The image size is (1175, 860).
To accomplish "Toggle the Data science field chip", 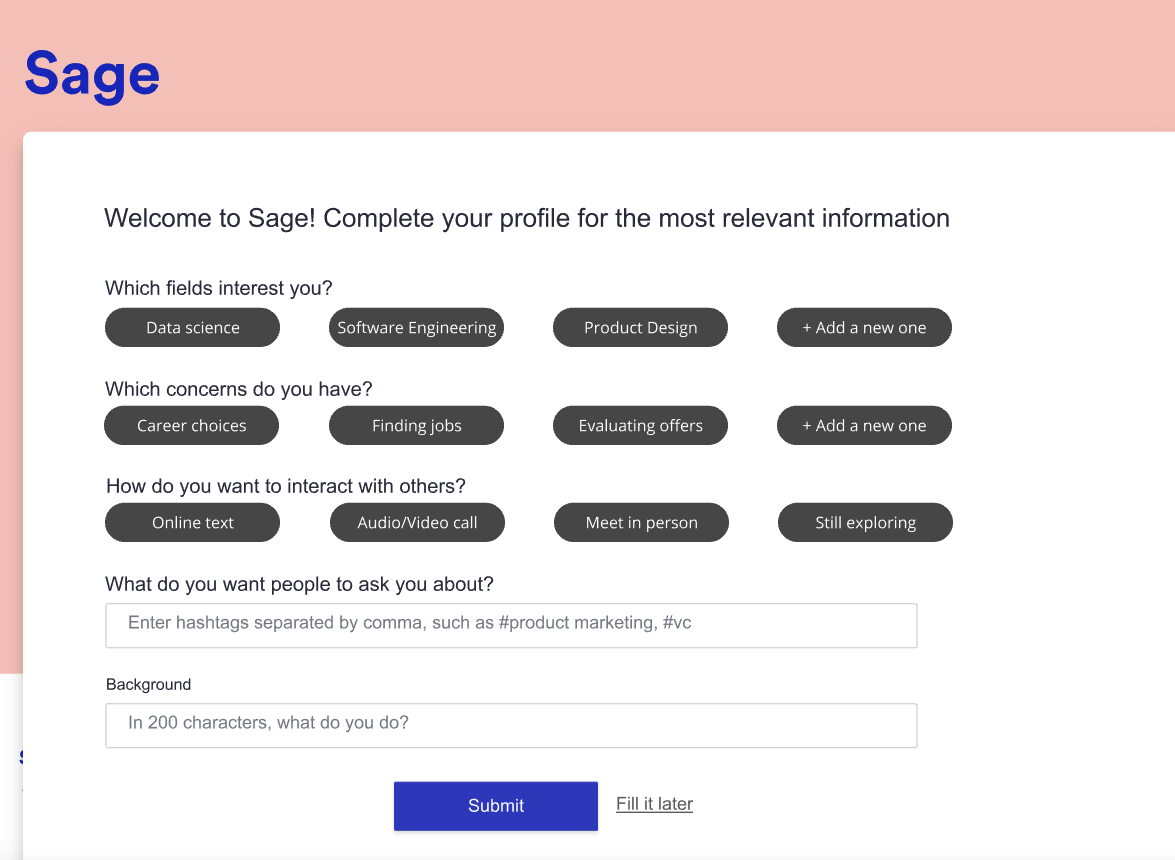I will pyautogui.click(x=192, y=327).
